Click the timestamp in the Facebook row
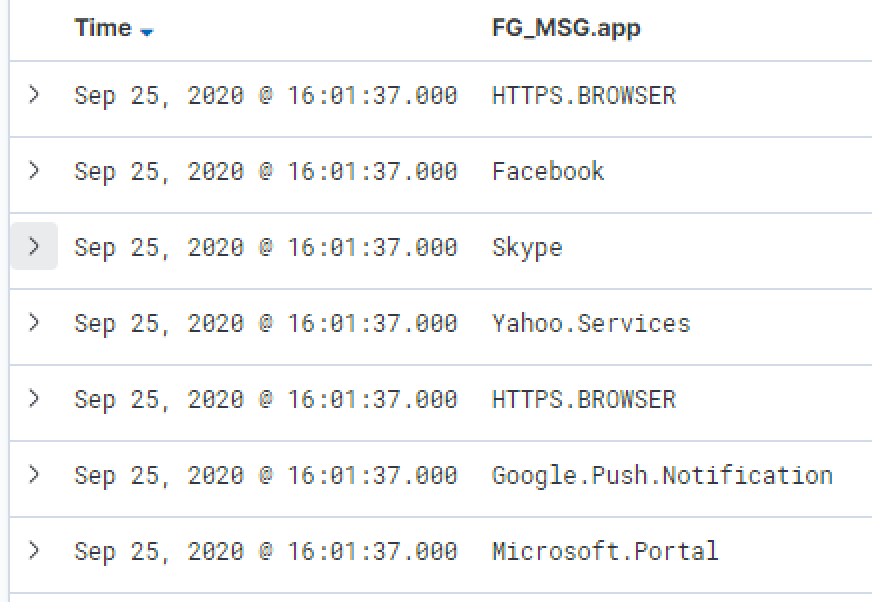 [x=265, y=171]
